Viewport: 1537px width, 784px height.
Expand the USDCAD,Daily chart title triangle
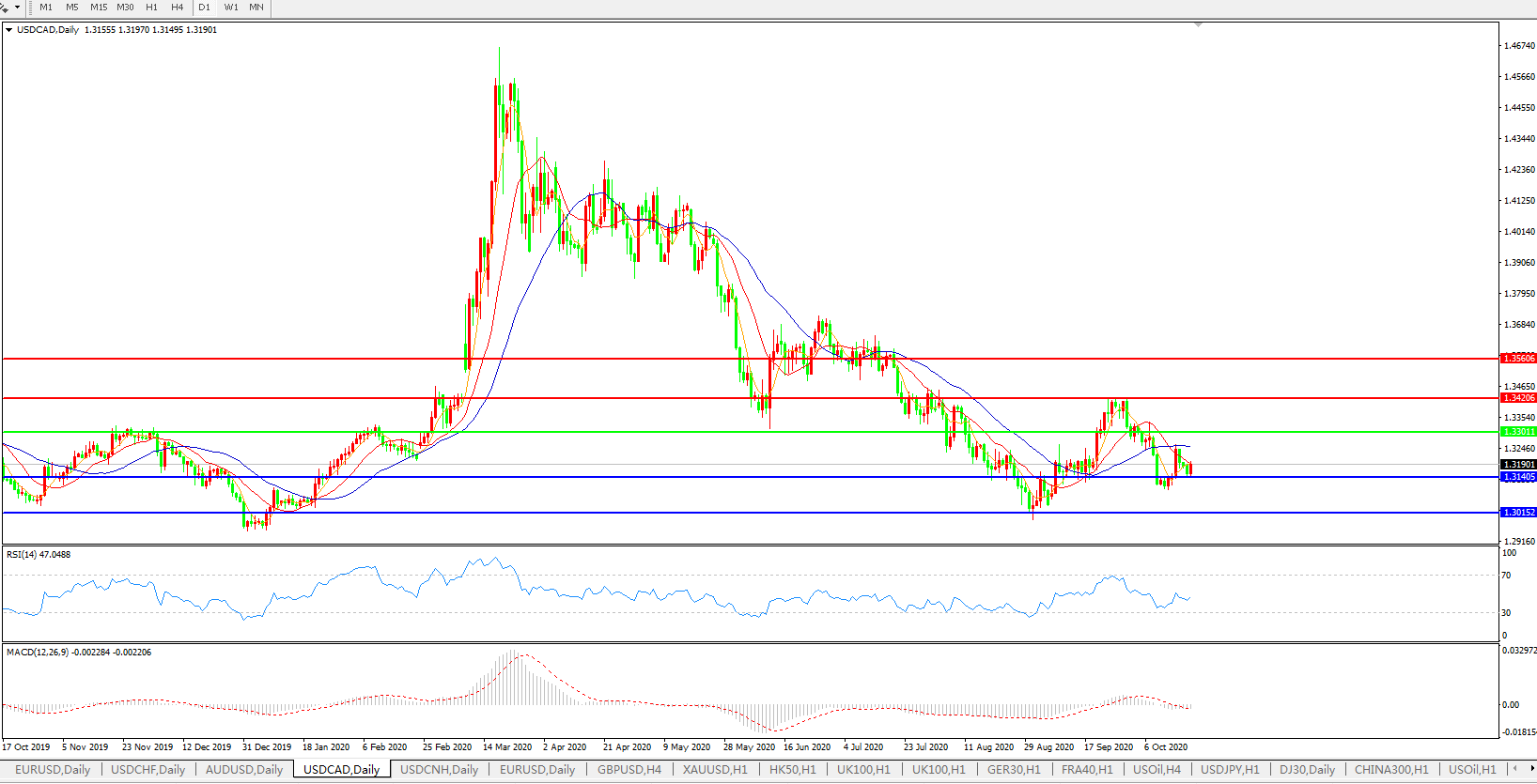pos(9,30)
